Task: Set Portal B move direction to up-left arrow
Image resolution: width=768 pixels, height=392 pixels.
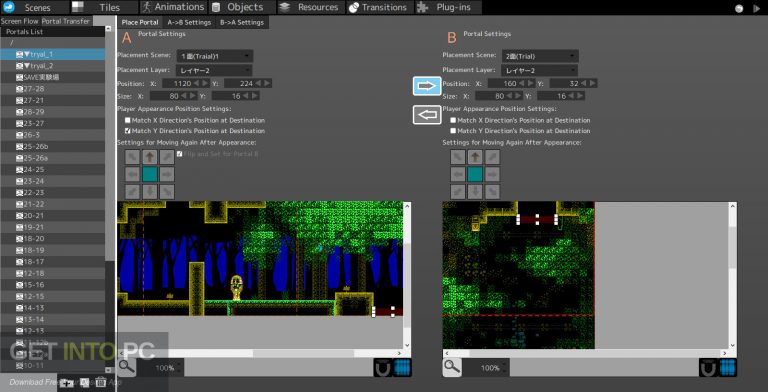Action: (x=458, y=157)
